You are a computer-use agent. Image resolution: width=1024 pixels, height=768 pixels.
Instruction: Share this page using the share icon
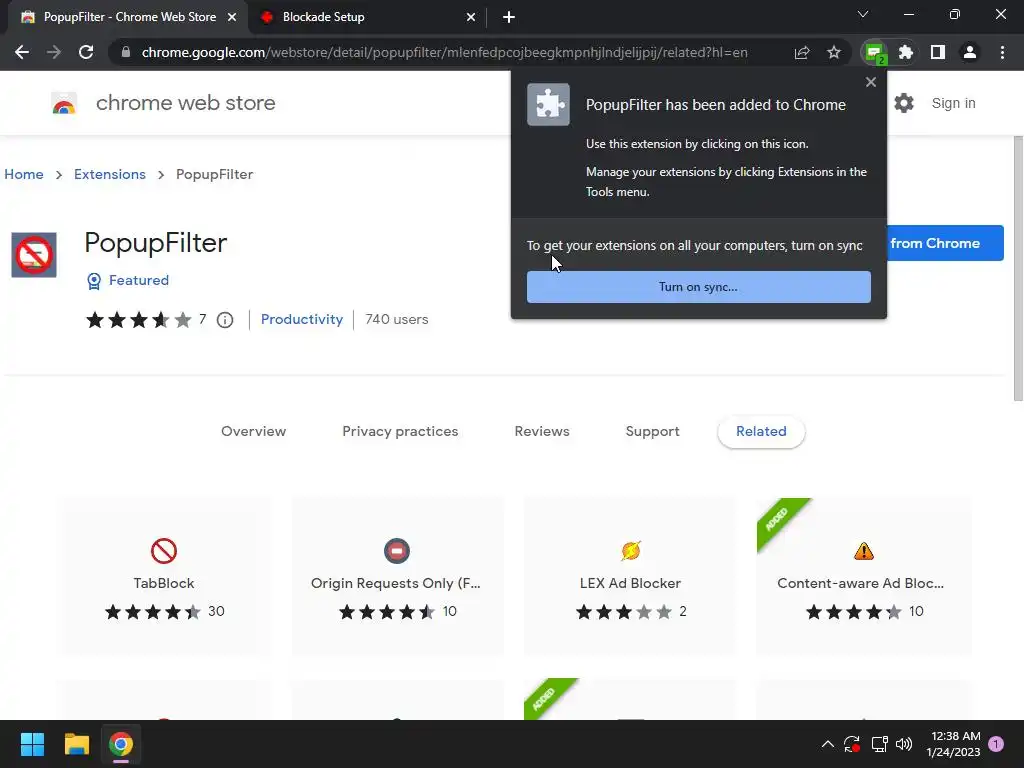point(802,52)
